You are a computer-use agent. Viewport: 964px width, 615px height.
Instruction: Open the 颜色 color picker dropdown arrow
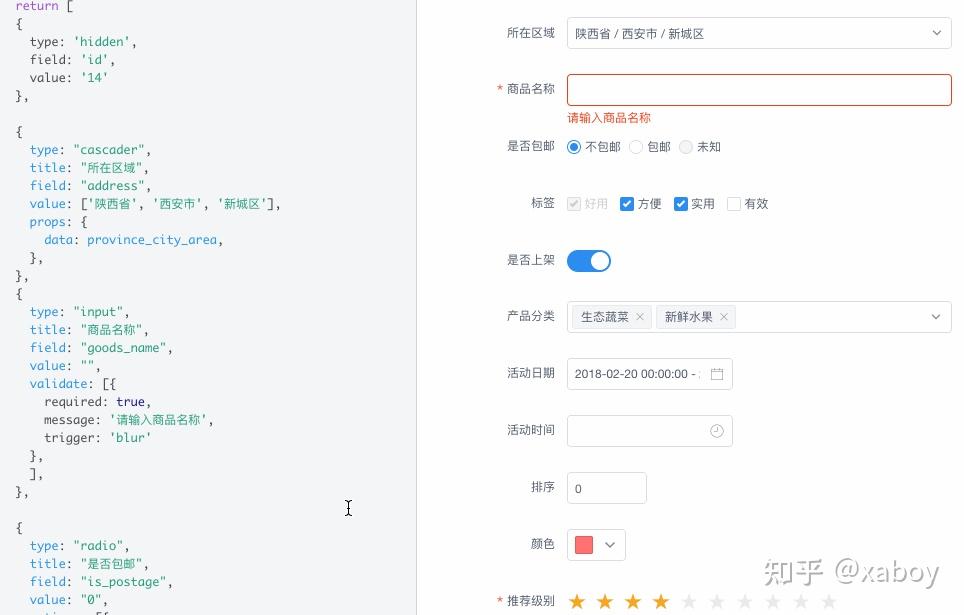[610, 545]
